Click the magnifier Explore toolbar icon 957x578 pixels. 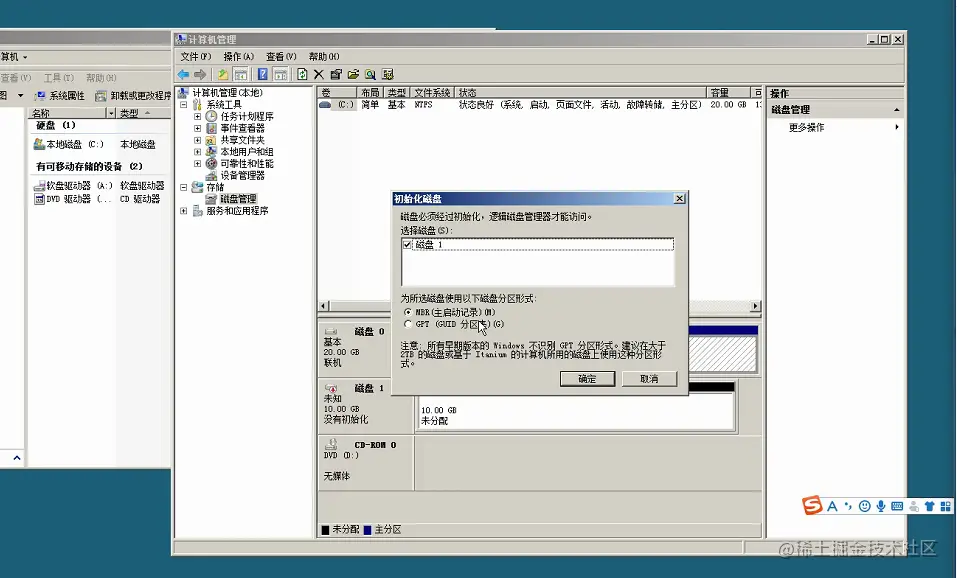point(370,74)
